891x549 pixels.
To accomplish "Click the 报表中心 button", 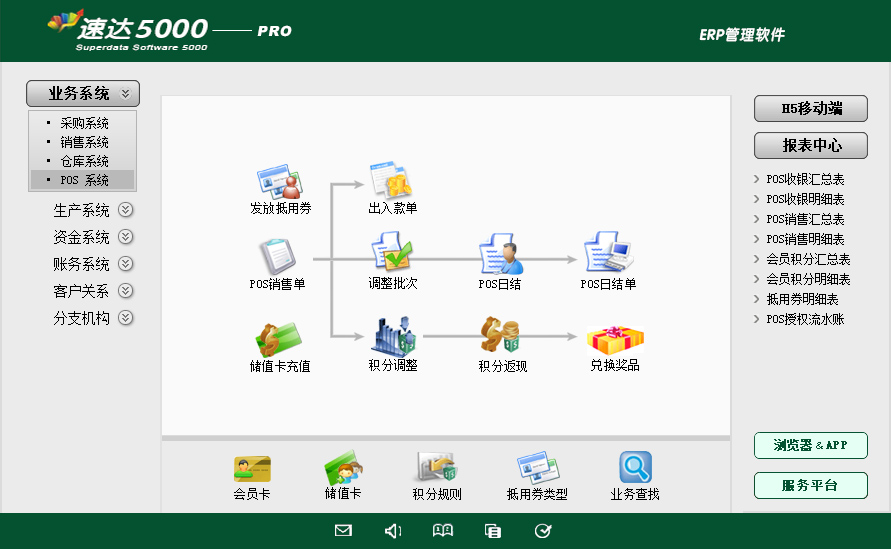I will coord(811,145).
